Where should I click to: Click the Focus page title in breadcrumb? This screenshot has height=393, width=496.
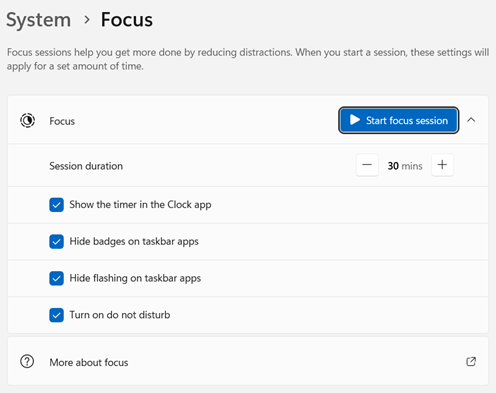[127, 20]
